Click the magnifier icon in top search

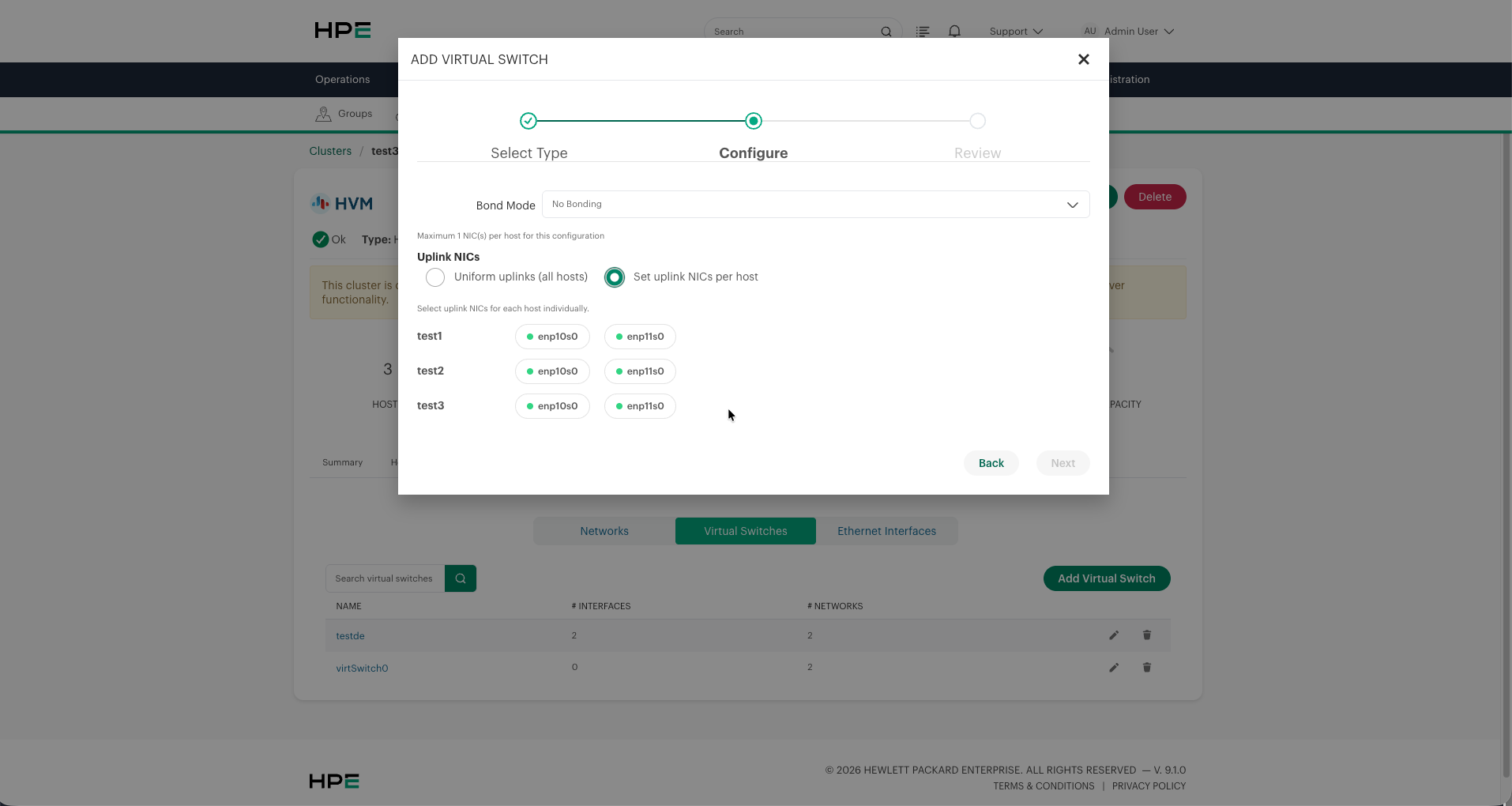[x=886, y=32]
